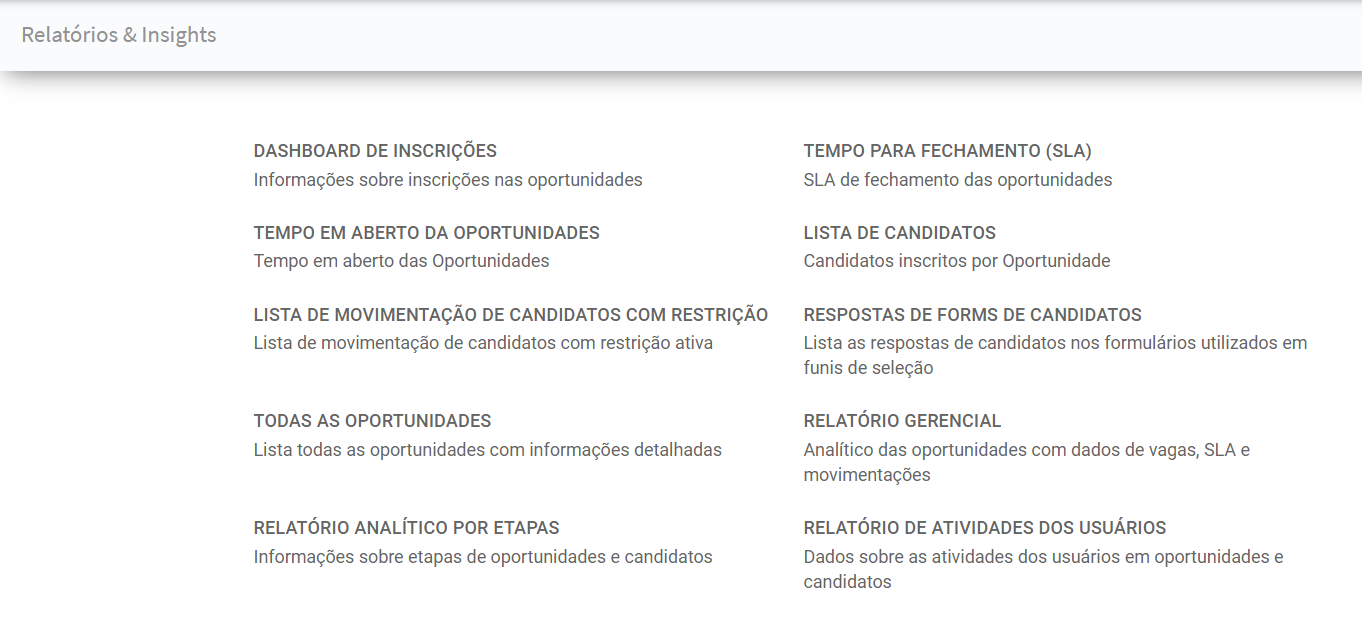Click 'Dados sobre as atividades dos usuários' description

(1043, 557)
